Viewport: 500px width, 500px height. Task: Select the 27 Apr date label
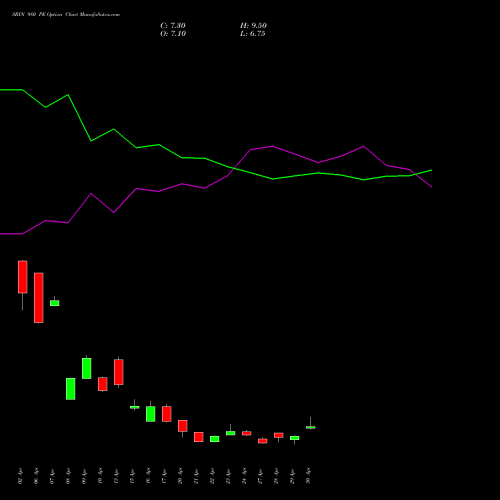(x=260, y=476)
